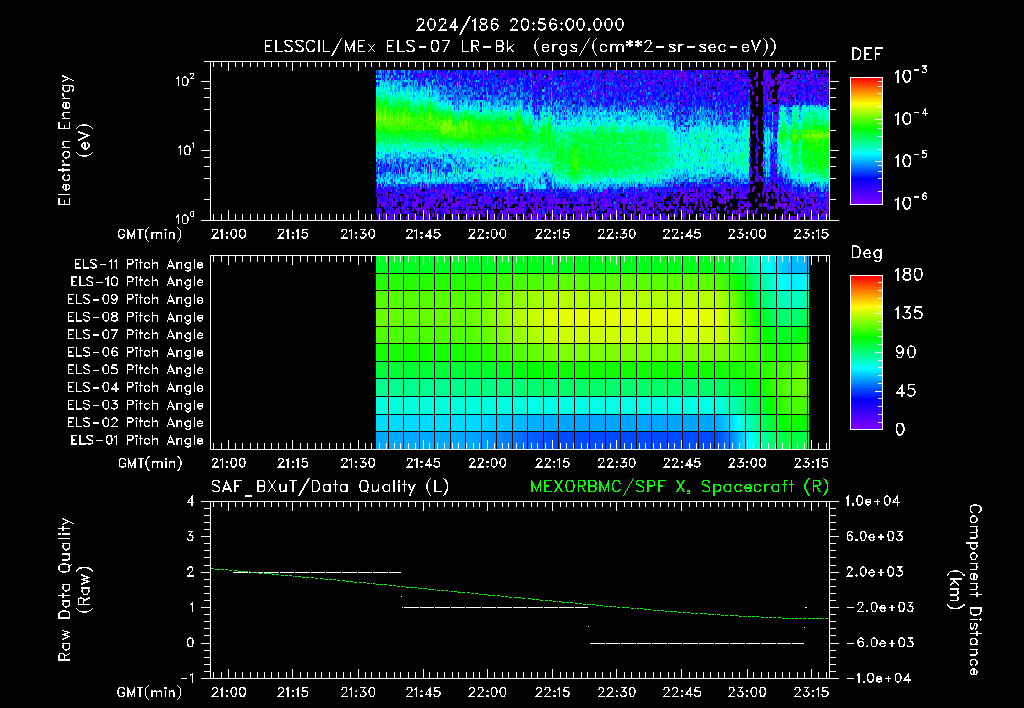The width and height of the screenshot is (1024, 708).
Task: Click the -1 tick on Raw Data Quality axis
Action: tap(187, 678)
